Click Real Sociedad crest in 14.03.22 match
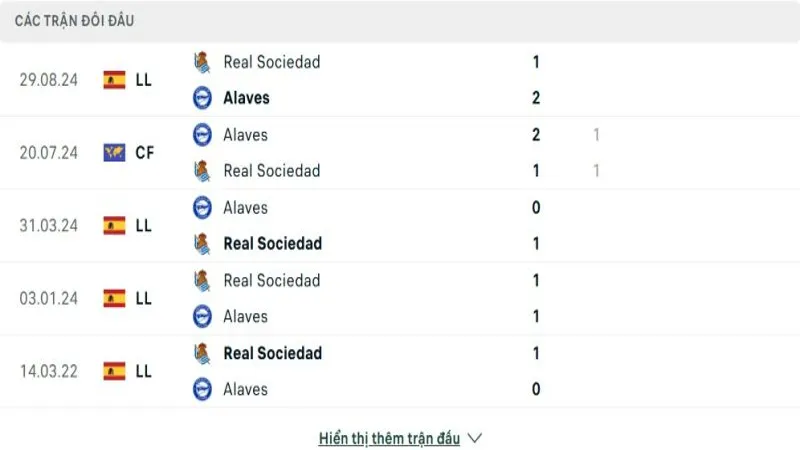 coord(202,353)
